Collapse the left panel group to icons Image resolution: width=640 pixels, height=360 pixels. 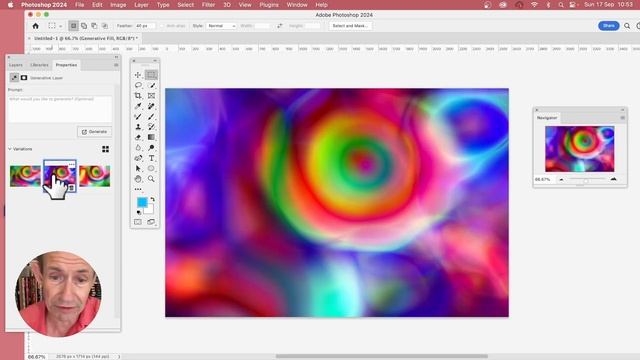pos(116,57)
